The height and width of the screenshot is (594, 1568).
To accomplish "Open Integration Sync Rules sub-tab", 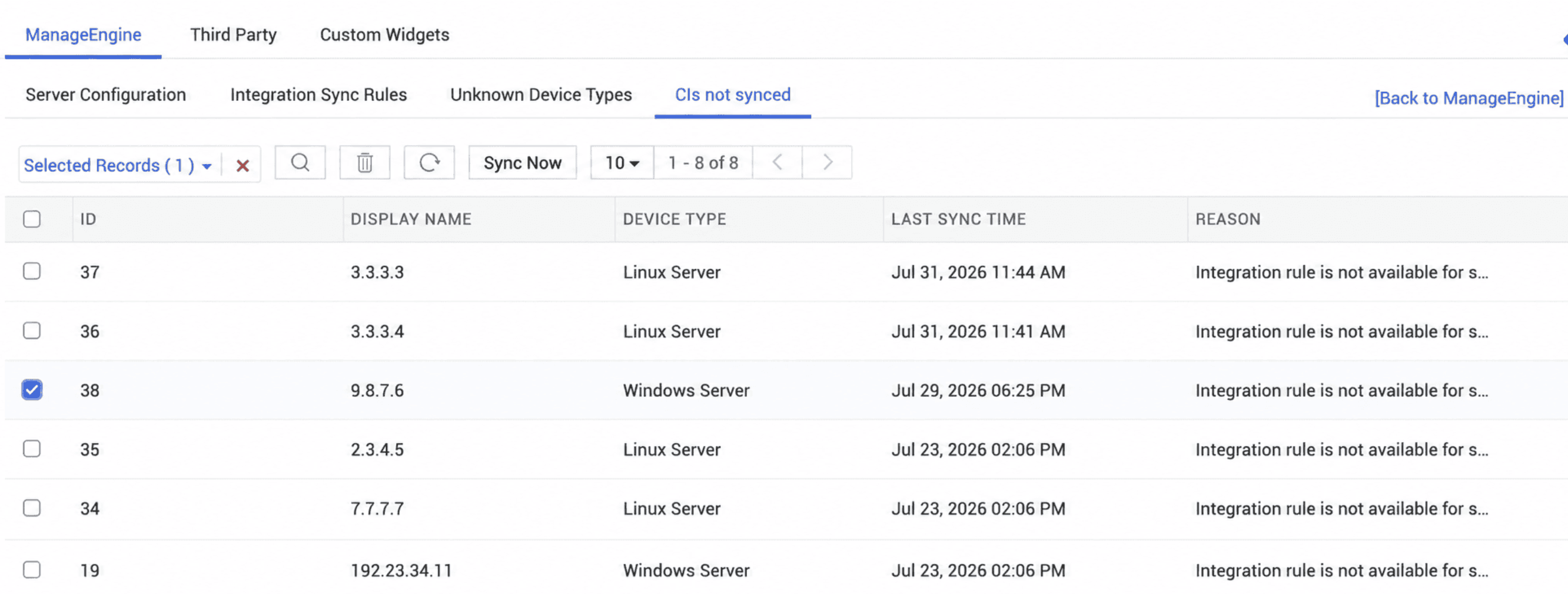I will (318, 95).
